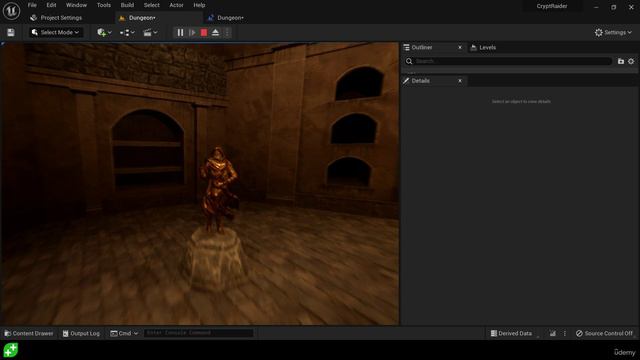The height and width of the screenshot is (360, 640).
Task: Switch to the Levels panel tab
Action: pyautogui.click(x=483, y=47)
